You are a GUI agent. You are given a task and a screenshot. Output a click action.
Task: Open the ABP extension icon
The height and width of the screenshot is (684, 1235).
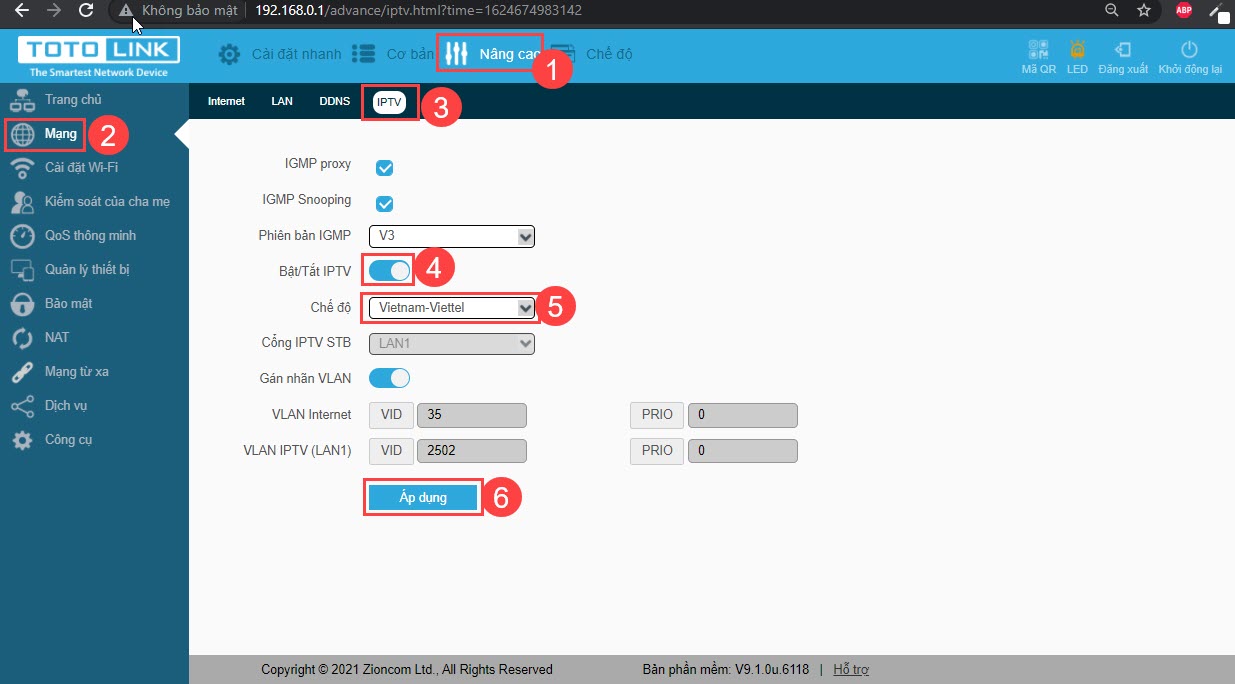(1184, 10)
